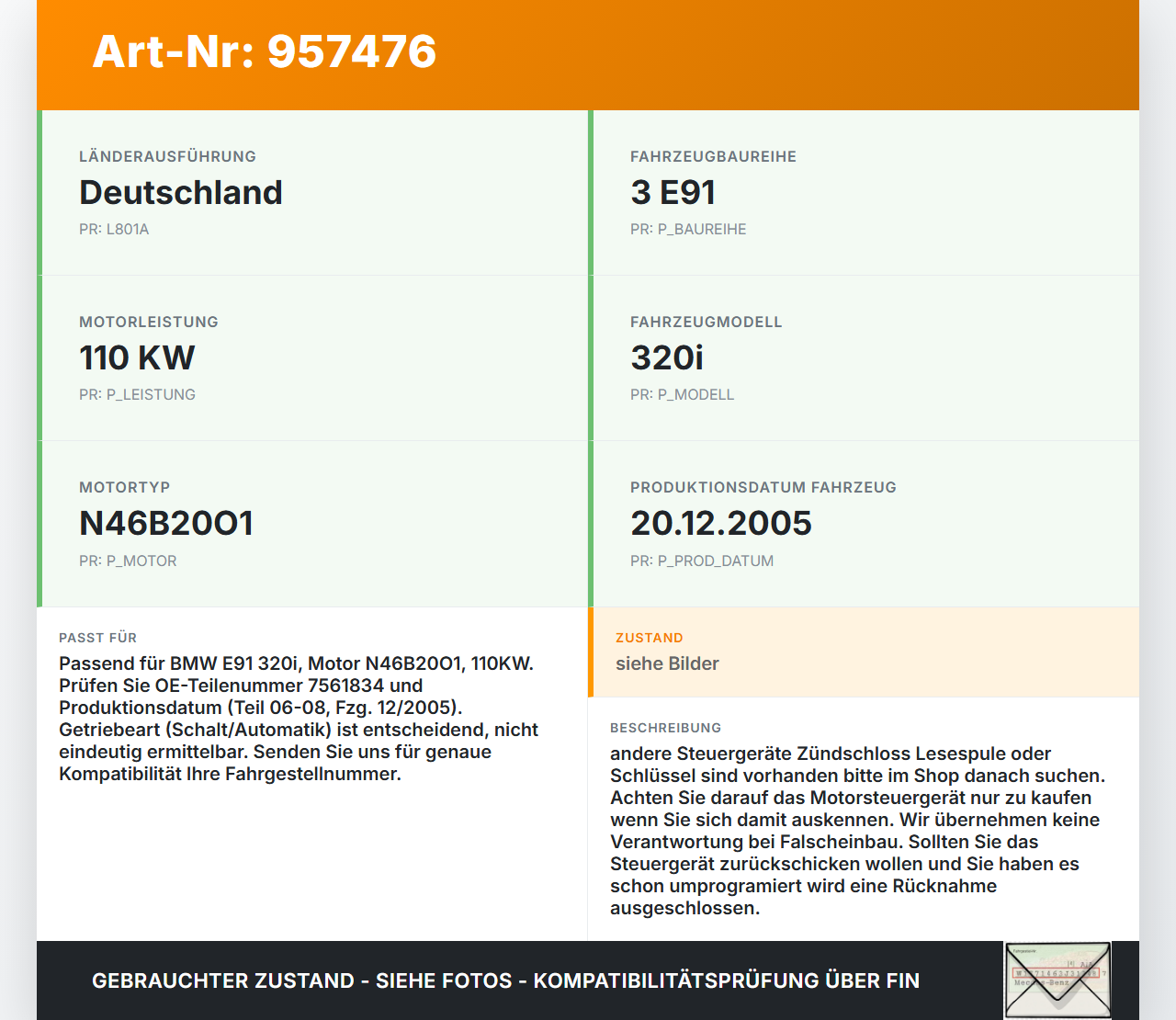Screen dimensions: 1176x1020
Task: Click the Länderausführung Deutschland card
Action: point(312,192)
